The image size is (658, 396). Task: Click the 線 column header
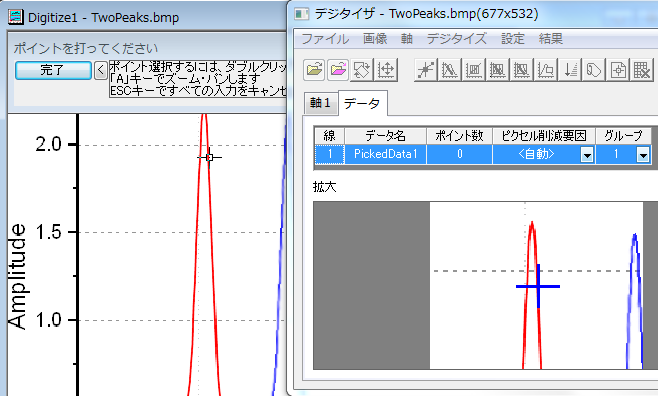point(330,136)
